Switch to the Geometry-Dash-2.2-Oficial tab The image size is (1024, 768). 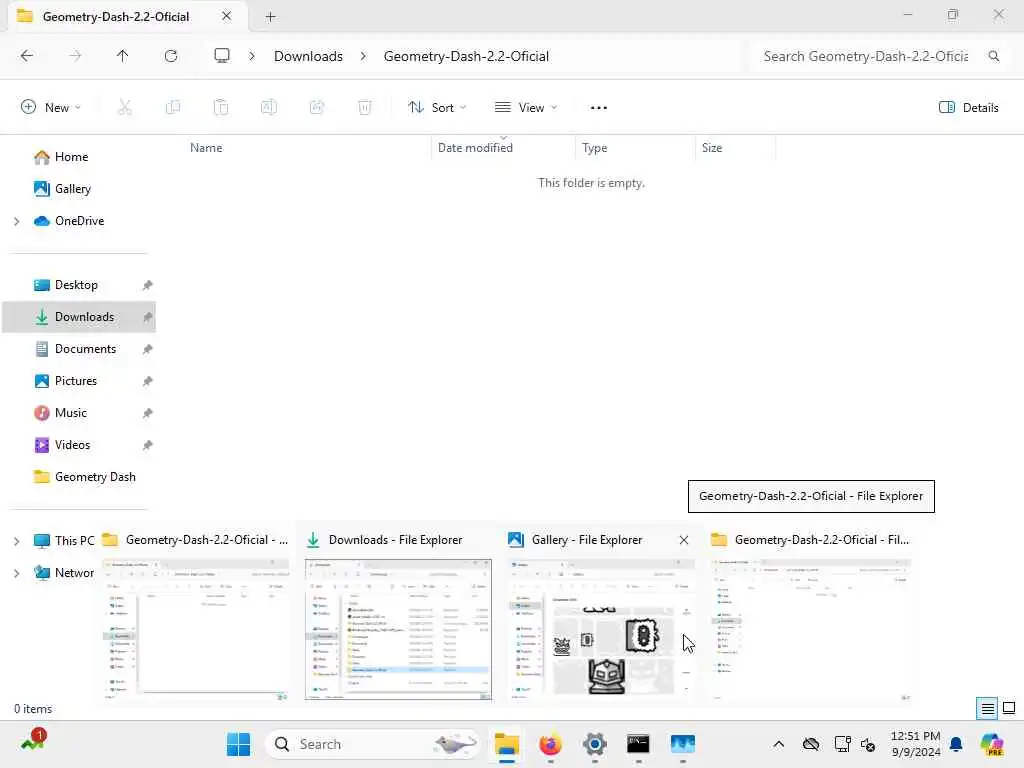click(x=116, y=16)
